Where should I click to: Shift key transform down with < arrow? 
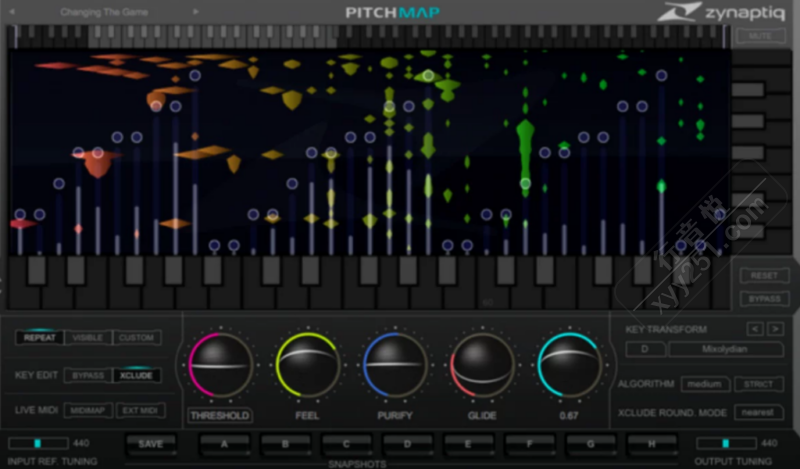(755, 329)
